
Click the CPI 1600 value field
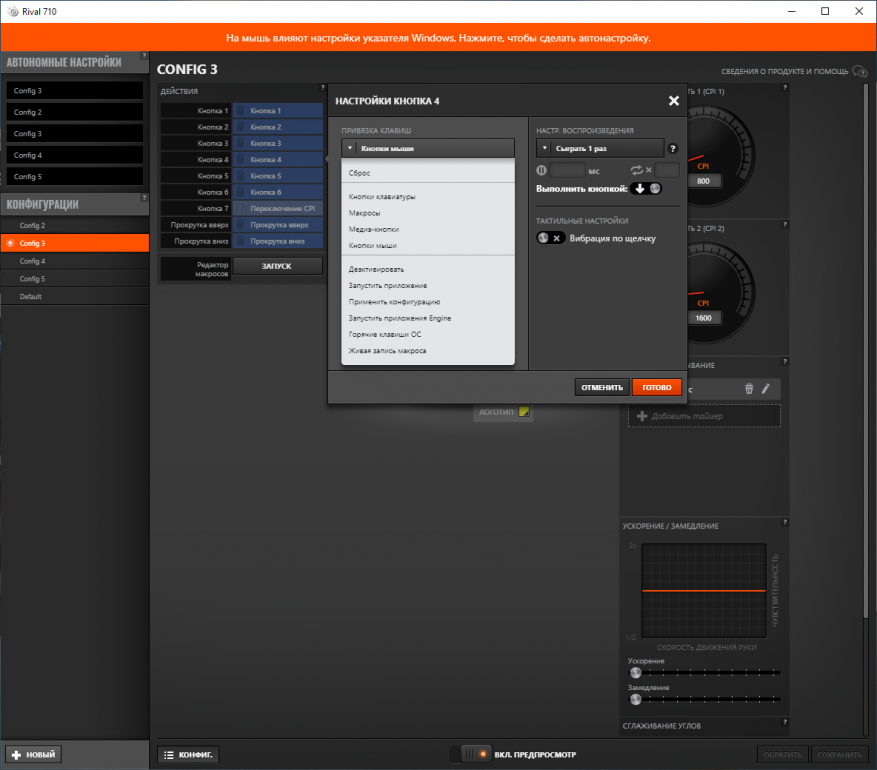(703, 318)
